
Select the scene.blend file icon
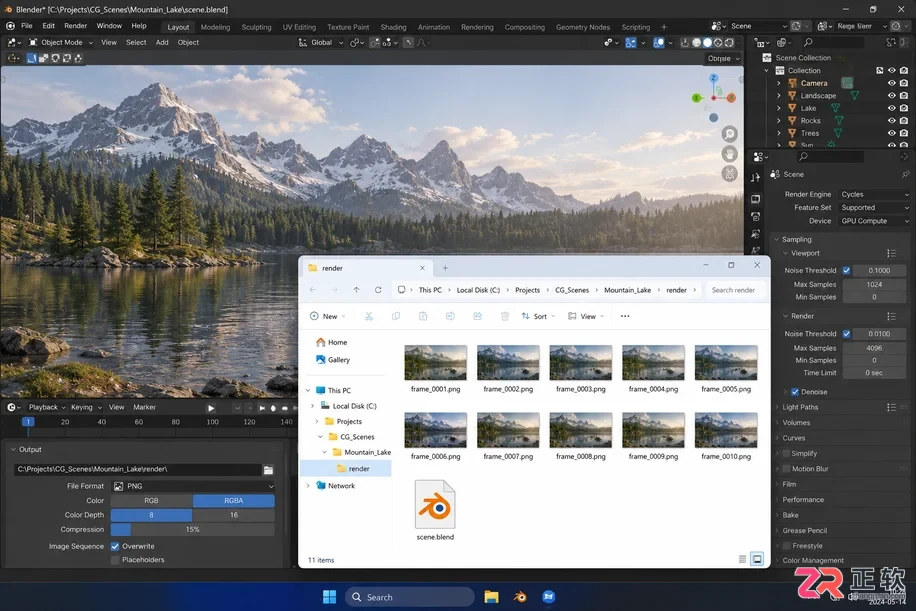(x=435, y=506)
